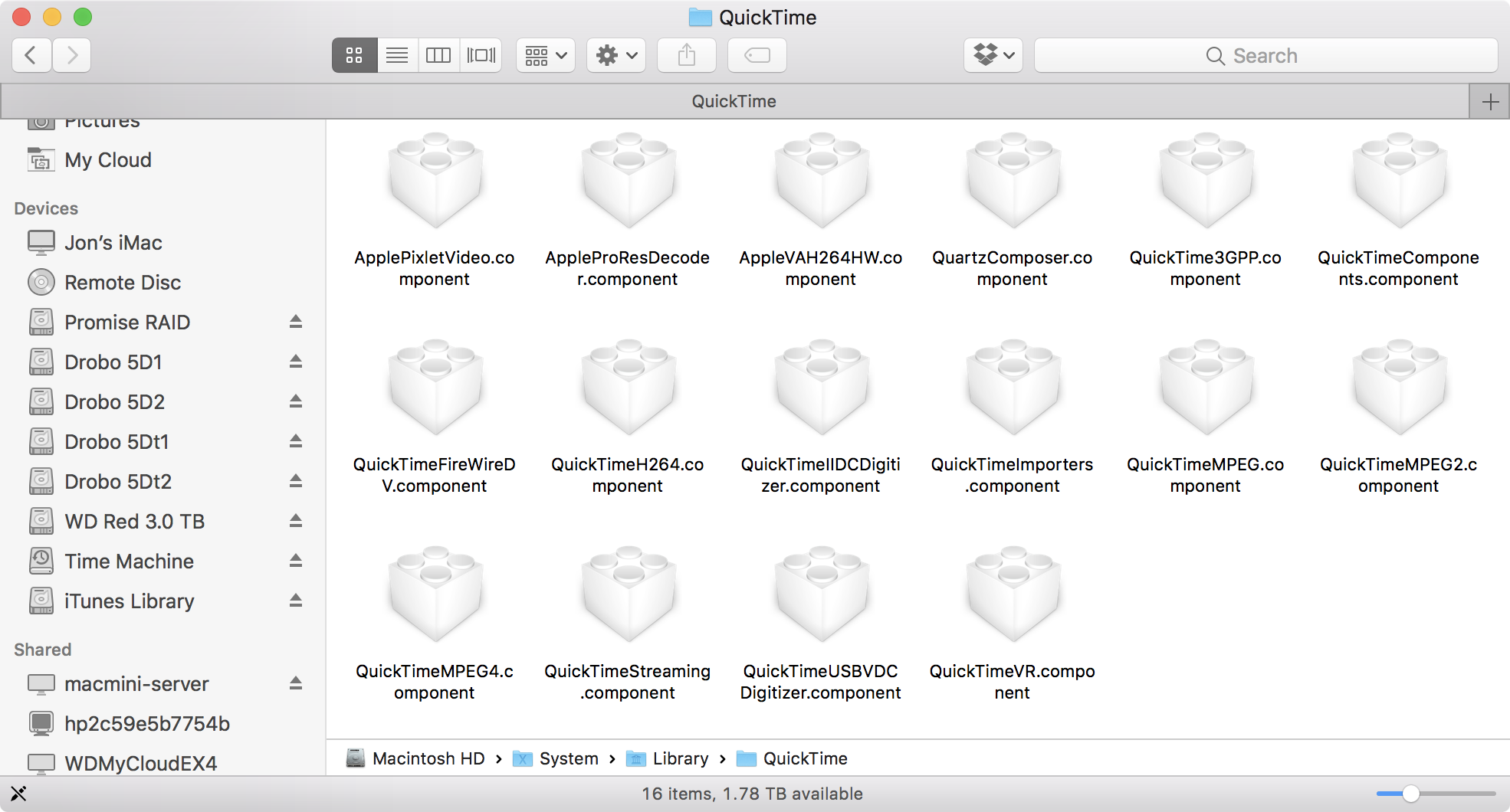The width and height of the screenshot is (1510, 812).
Task: Eject the Drobo 5D1 volume
Action: click(x=296, y=362)
